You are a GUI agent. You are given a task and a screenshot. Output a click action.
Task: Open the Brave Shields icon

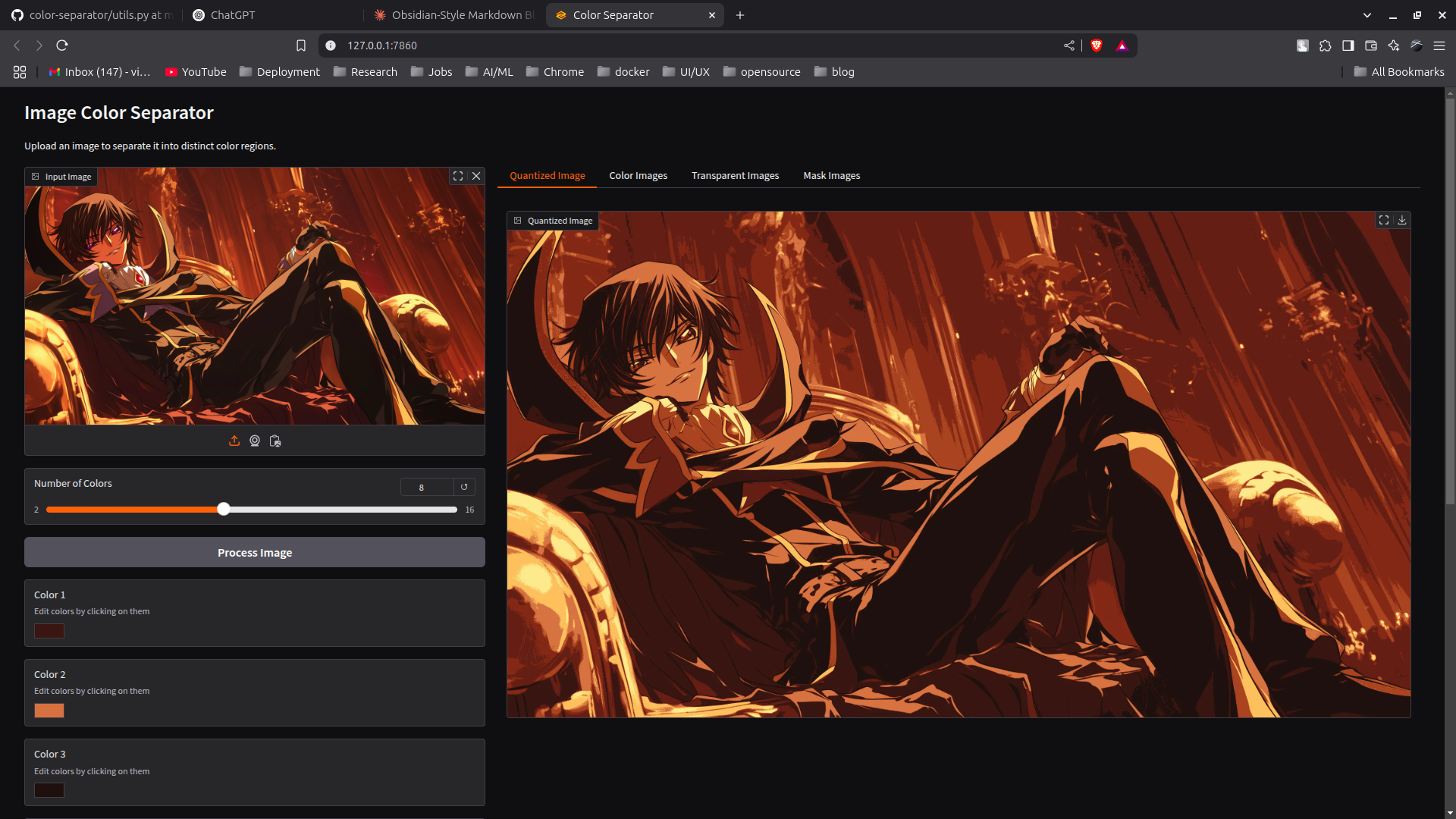[x=1096, y=45]
